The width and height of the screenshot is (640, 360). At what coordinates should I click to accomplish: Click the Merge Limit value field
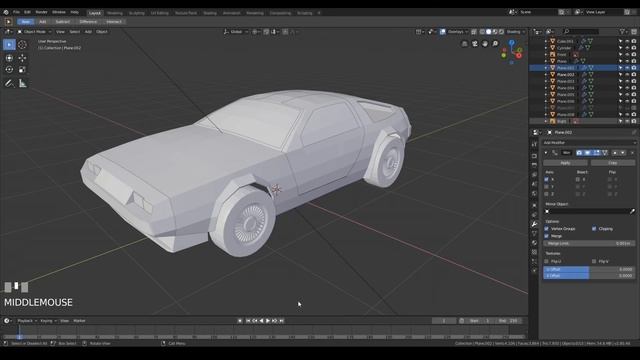589,243
